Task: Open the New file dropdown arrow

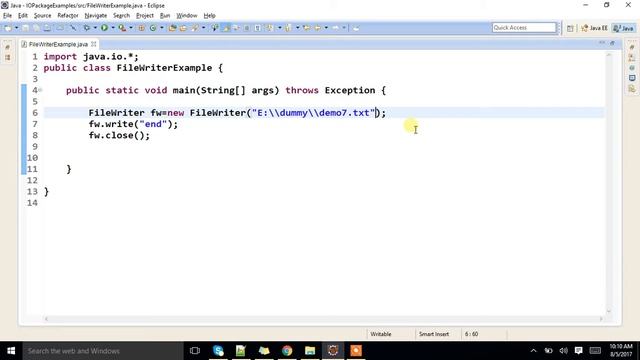Action: tap(16, 28)
